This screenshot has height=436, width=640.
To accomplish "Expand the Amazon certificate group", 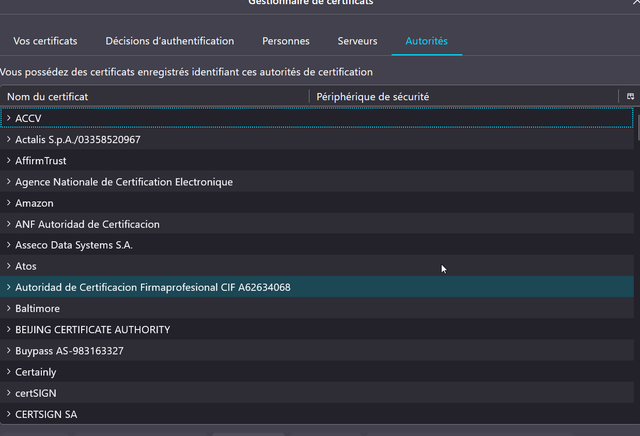I will coord(9,203).
